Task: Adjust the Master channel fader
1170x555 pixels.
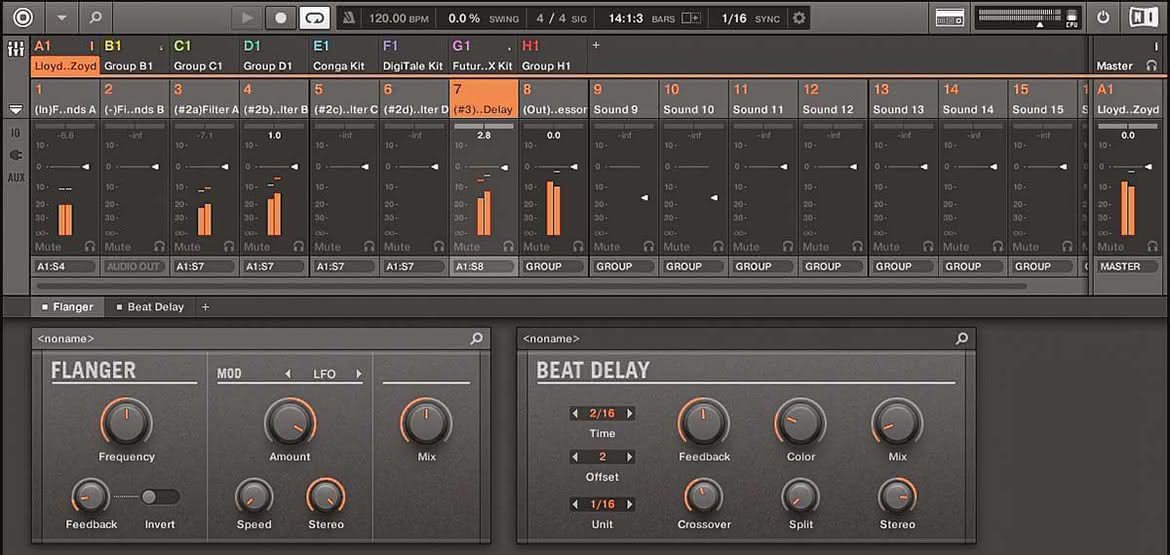Action: pos(1148,166)
